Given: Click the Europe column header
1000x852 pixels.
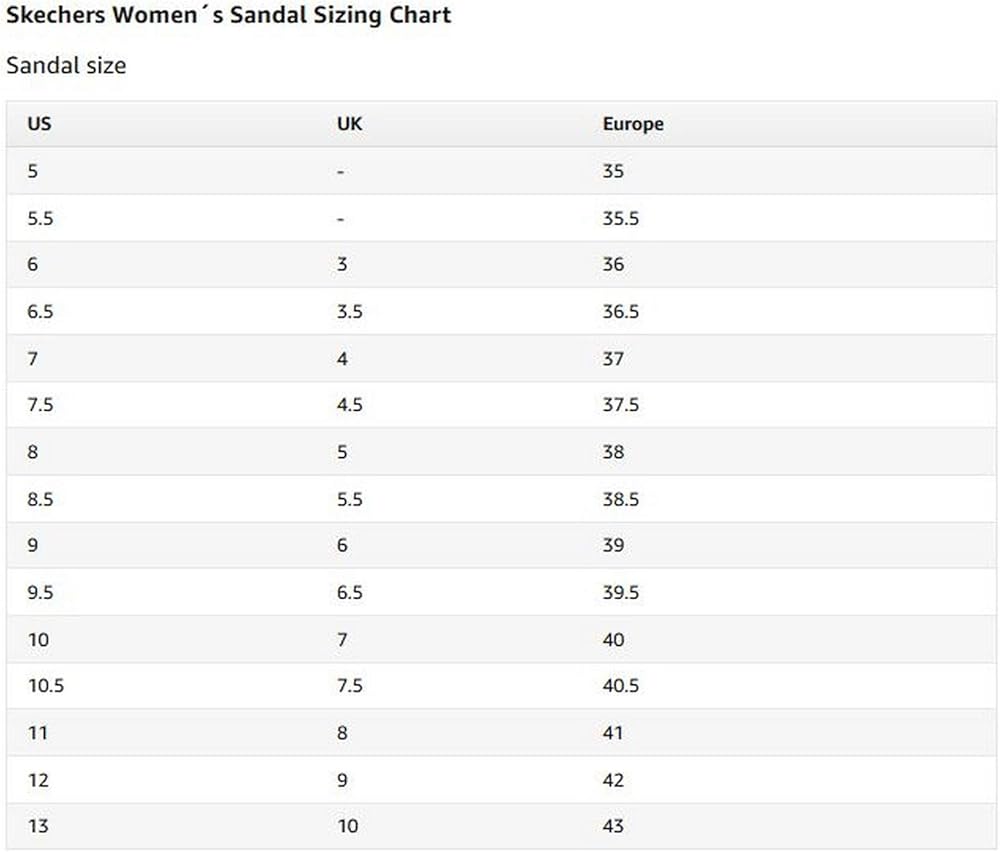Looking at the screenshot, I should click(x=633, y=124).
